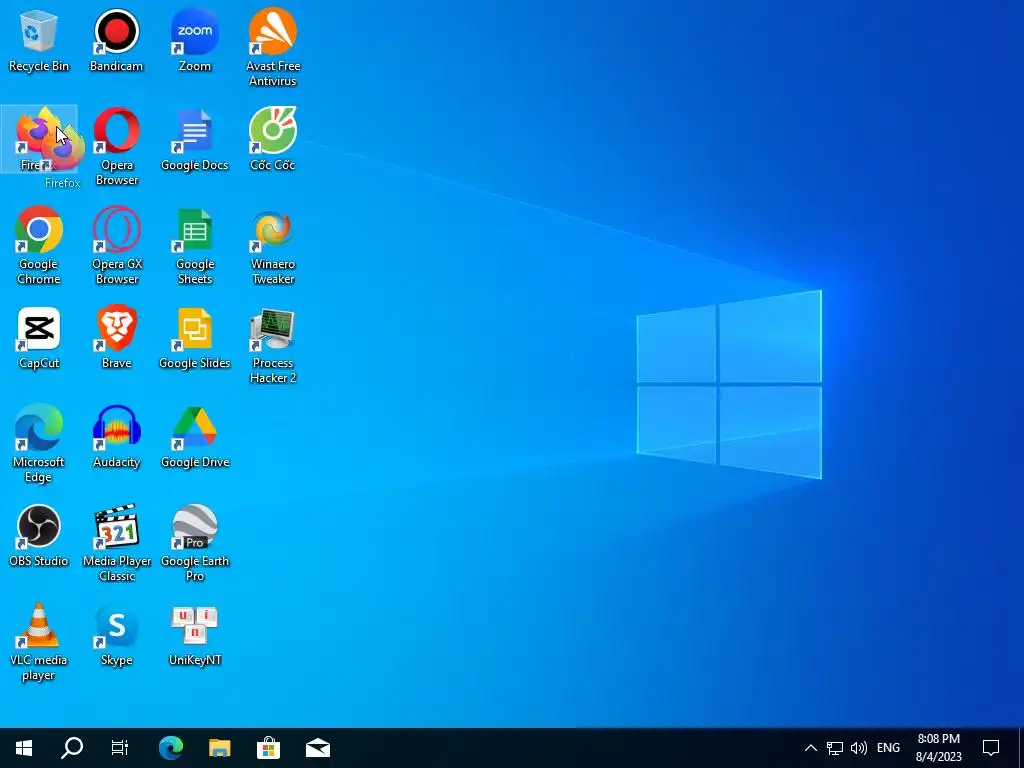Select the Google Slides shortcut
This screenshot has width=1024, height=768.
(195, 338)
